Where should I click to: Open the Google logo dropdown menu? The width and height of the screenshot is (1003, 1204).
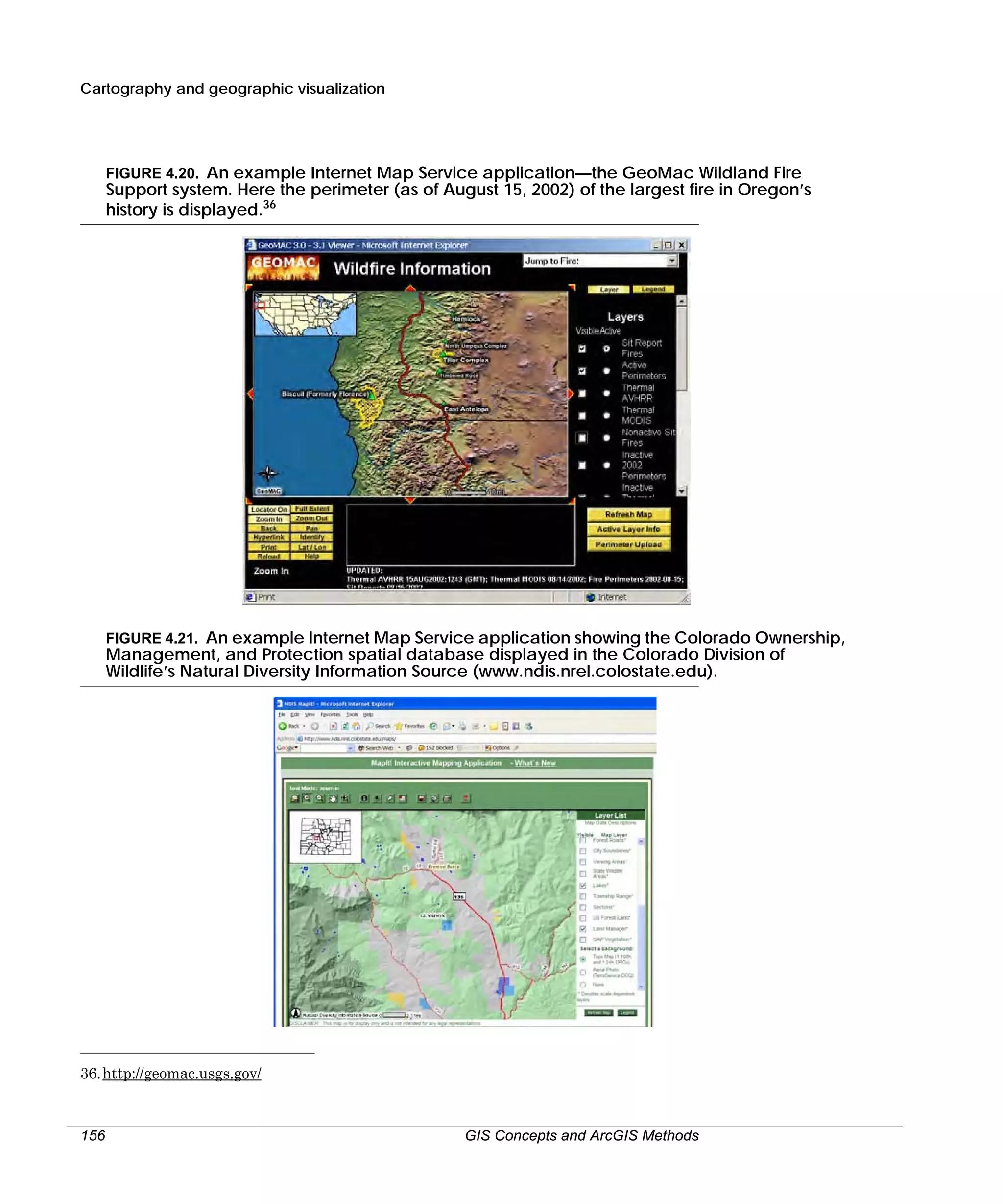pos(287,748)
